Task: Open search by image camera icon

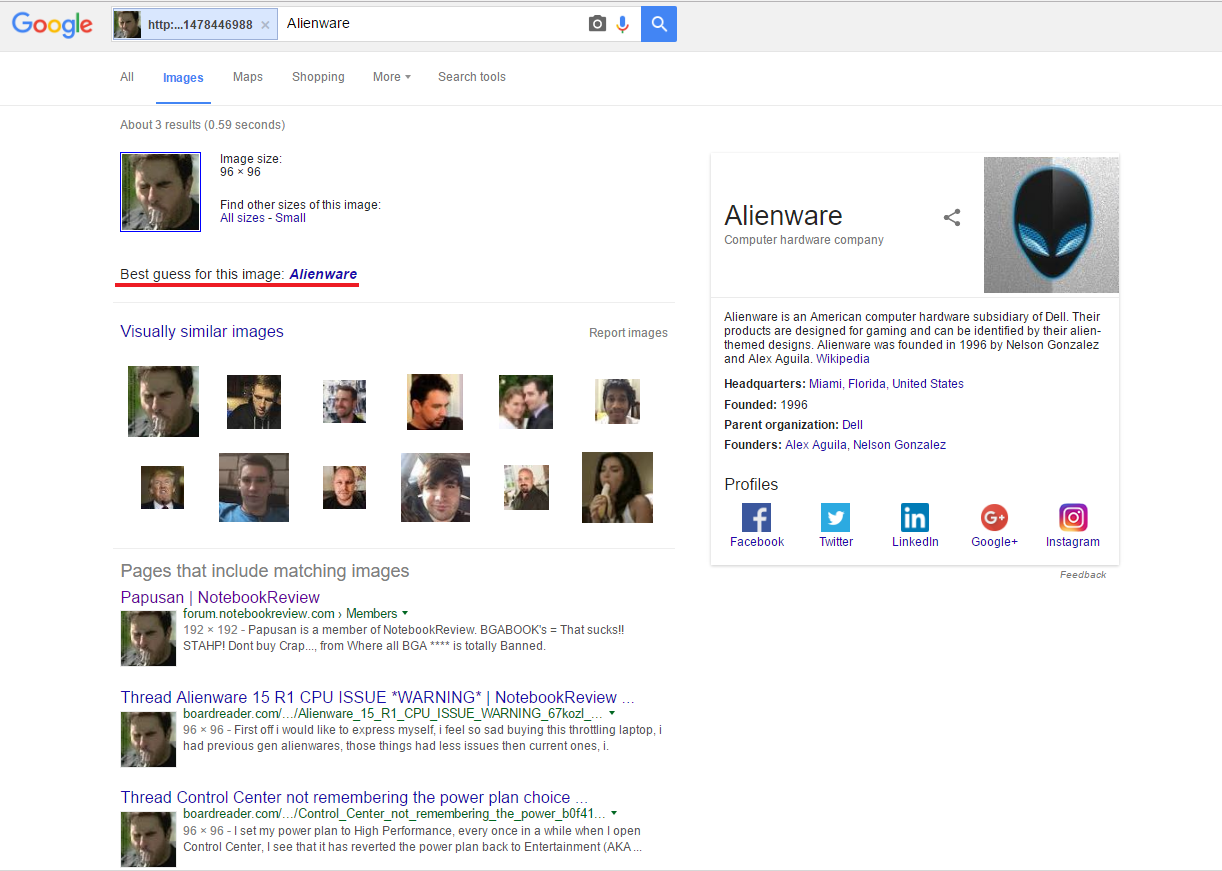Action: 597,24
